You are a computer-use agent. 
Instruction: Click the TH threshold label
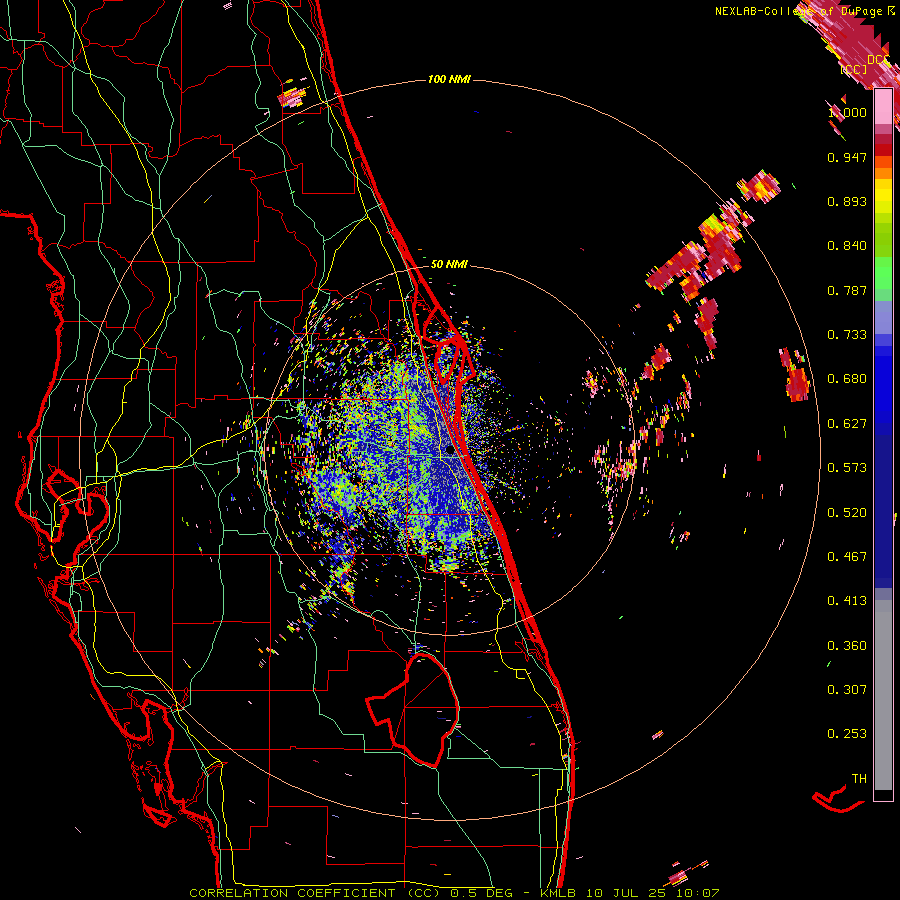(859, 779)
